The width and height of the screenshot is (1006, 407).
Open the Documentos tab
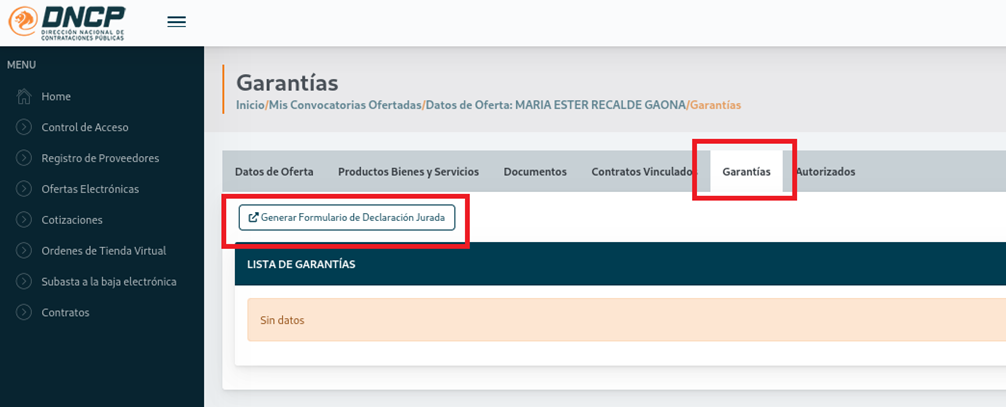535,172
